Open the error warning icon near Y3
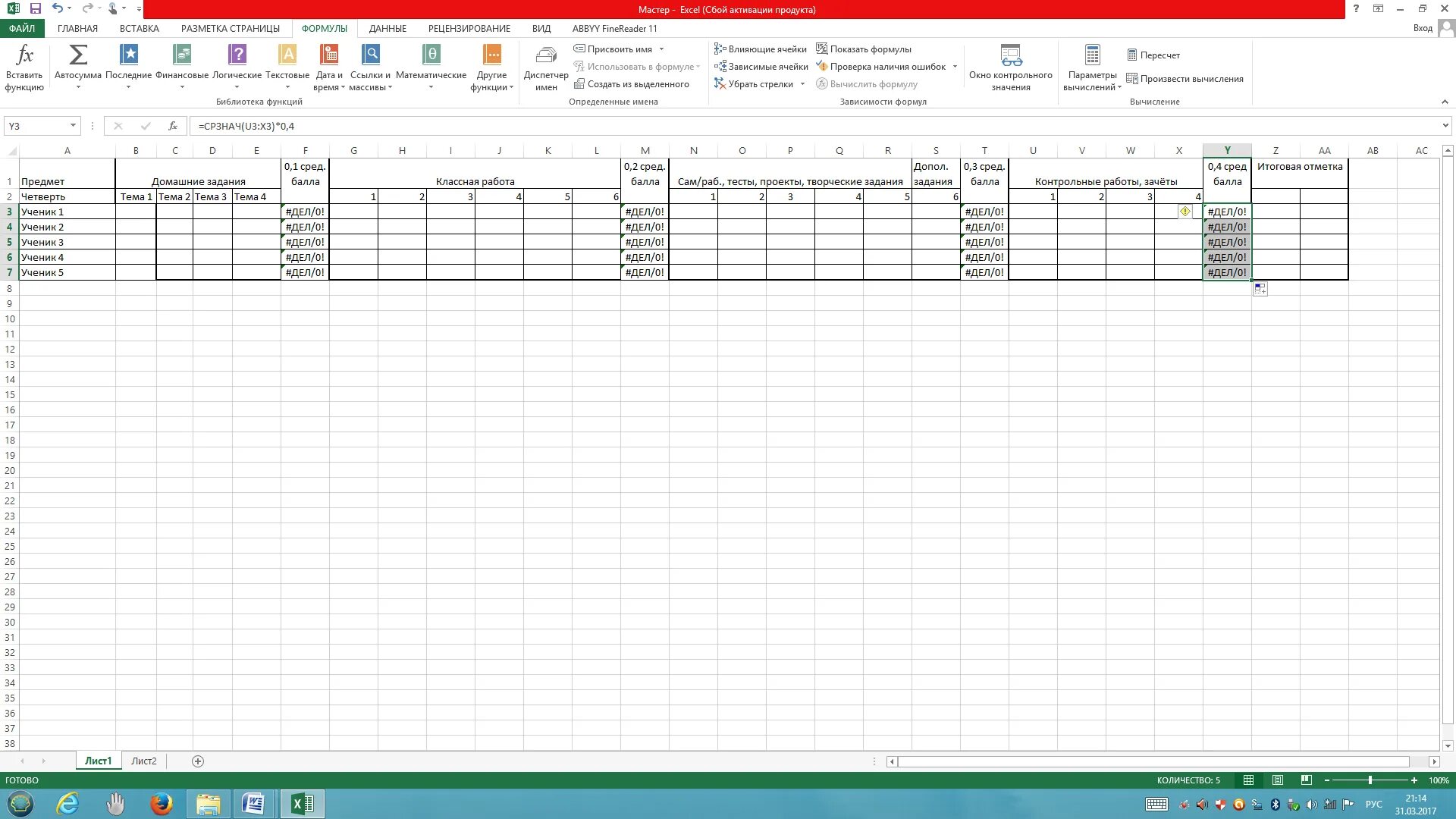The image size is (1456, 819). [1185, 212]
